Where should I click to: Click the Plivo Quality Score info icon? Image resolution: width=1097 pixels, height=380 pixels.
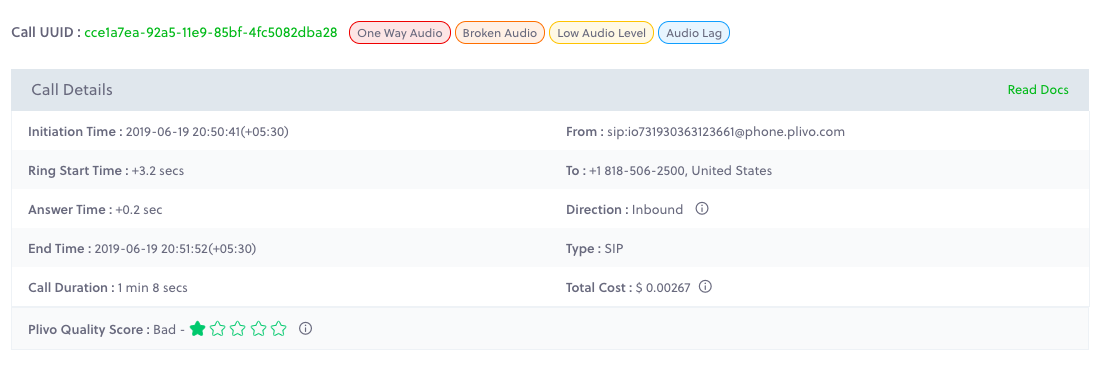305,328
